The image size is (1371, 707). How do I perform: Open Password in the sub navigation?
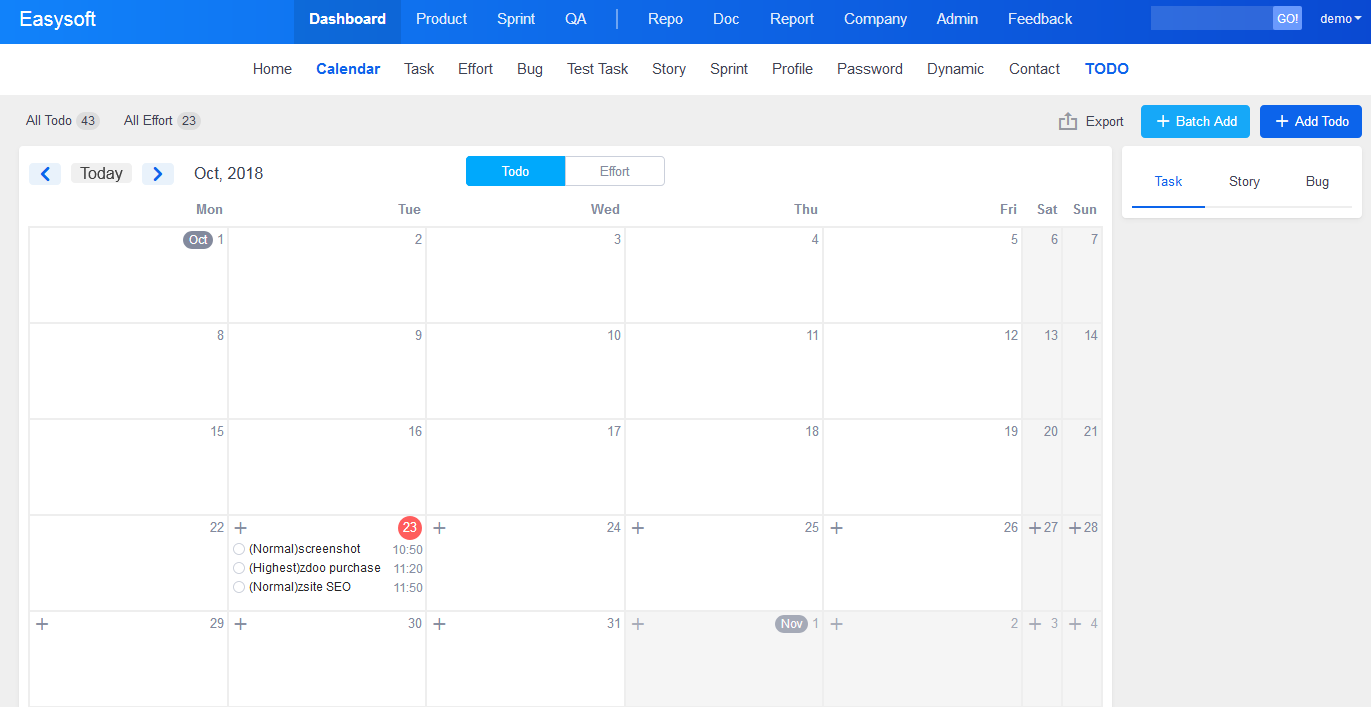[870, 69]
